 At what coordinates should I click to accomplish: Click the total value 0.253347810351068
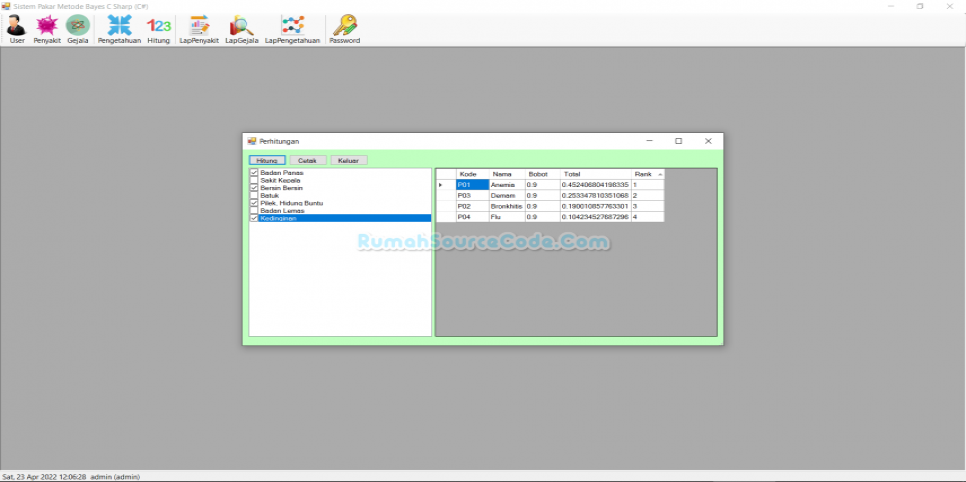[596, 195]
